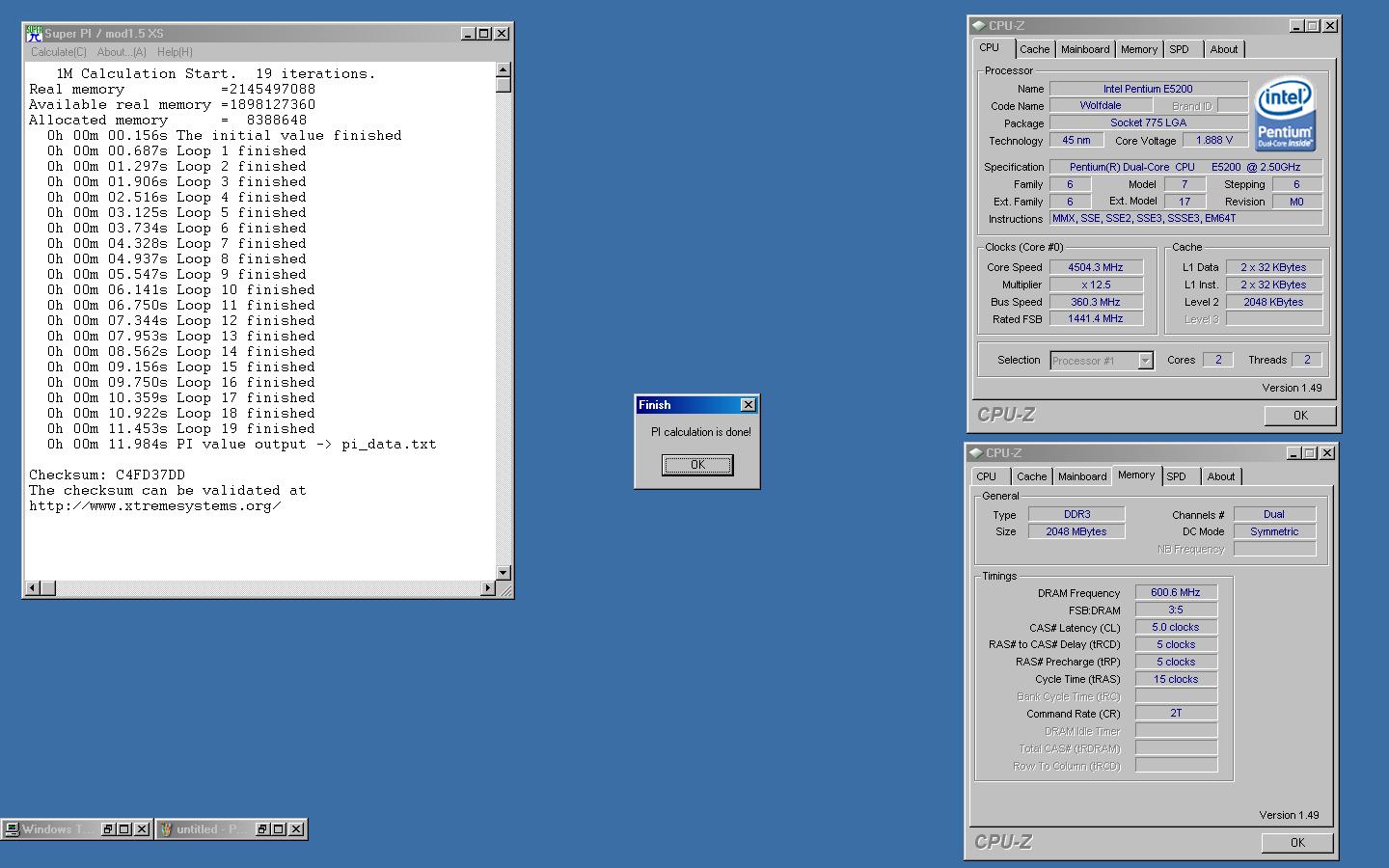This screenshot has width=1389, height=868.
Task: Click the scroll down arrow in Super PI
Action: coord(503,573)
